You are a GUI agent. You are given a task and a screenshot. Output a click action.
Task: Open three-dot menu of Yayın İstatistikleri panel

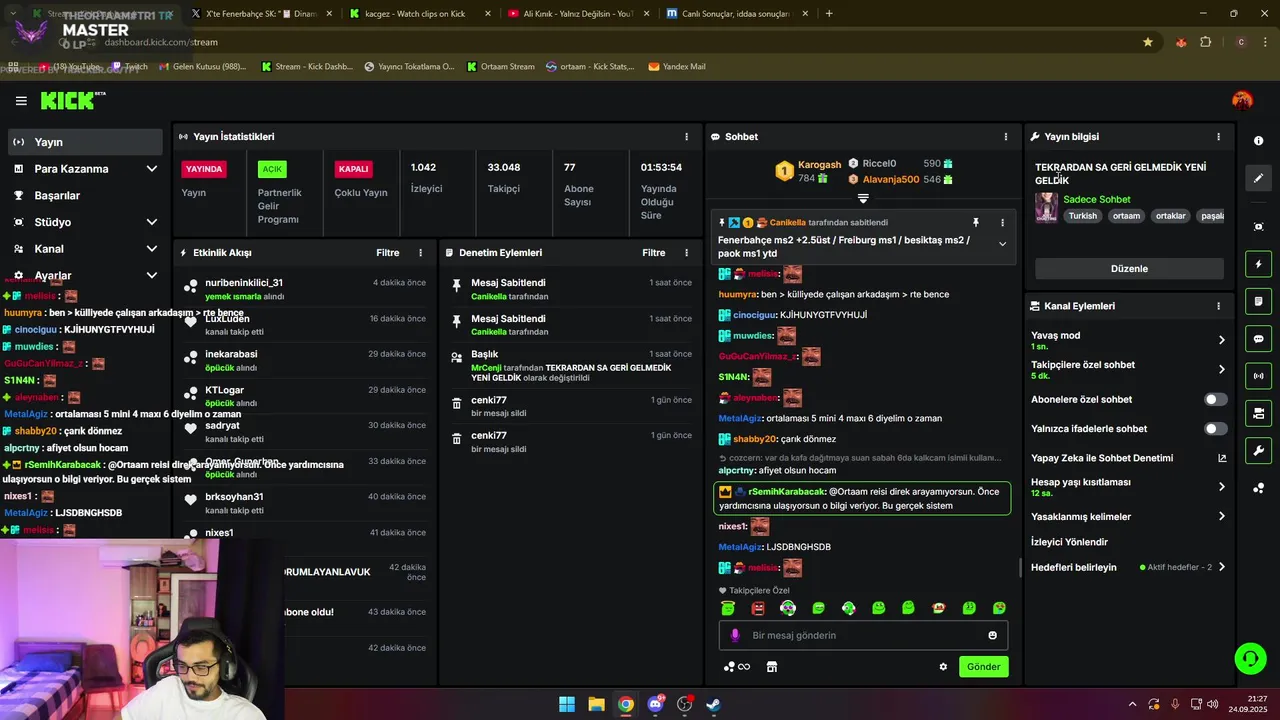coord(686,136)
